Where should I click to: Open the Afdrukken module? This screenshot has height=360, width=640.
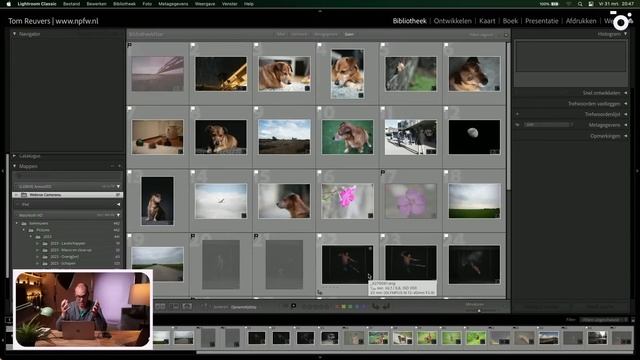click(x=581, y=21)
